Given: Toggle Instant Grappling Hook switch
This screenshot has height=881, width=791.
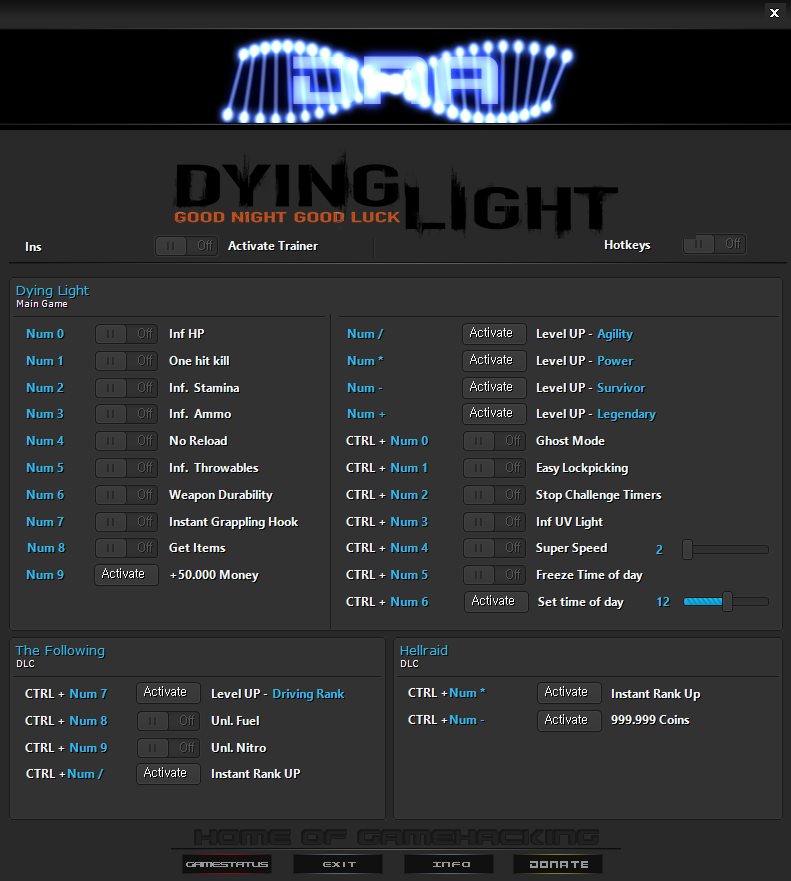Looking at the screenshot, I should coord(126,522).
